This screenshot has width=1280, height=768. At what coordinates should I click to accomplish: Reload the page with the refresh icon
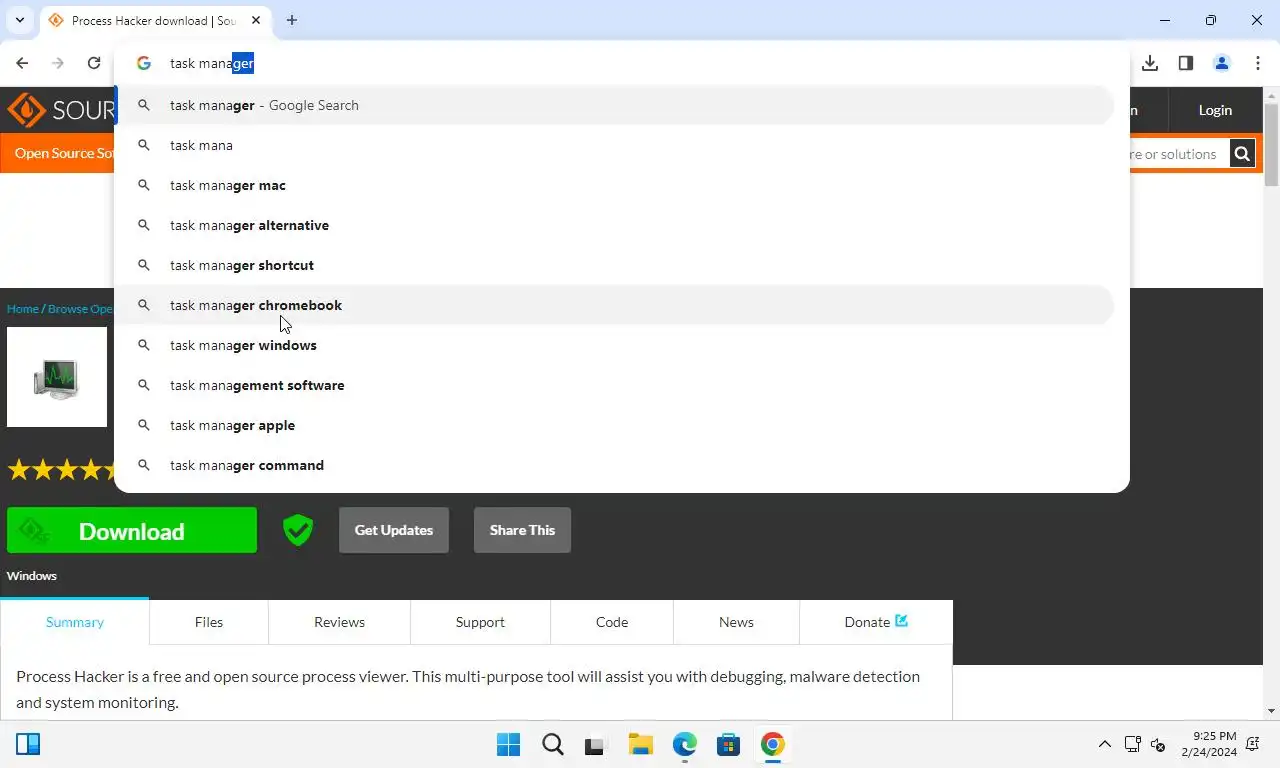(x=94, y=63)
